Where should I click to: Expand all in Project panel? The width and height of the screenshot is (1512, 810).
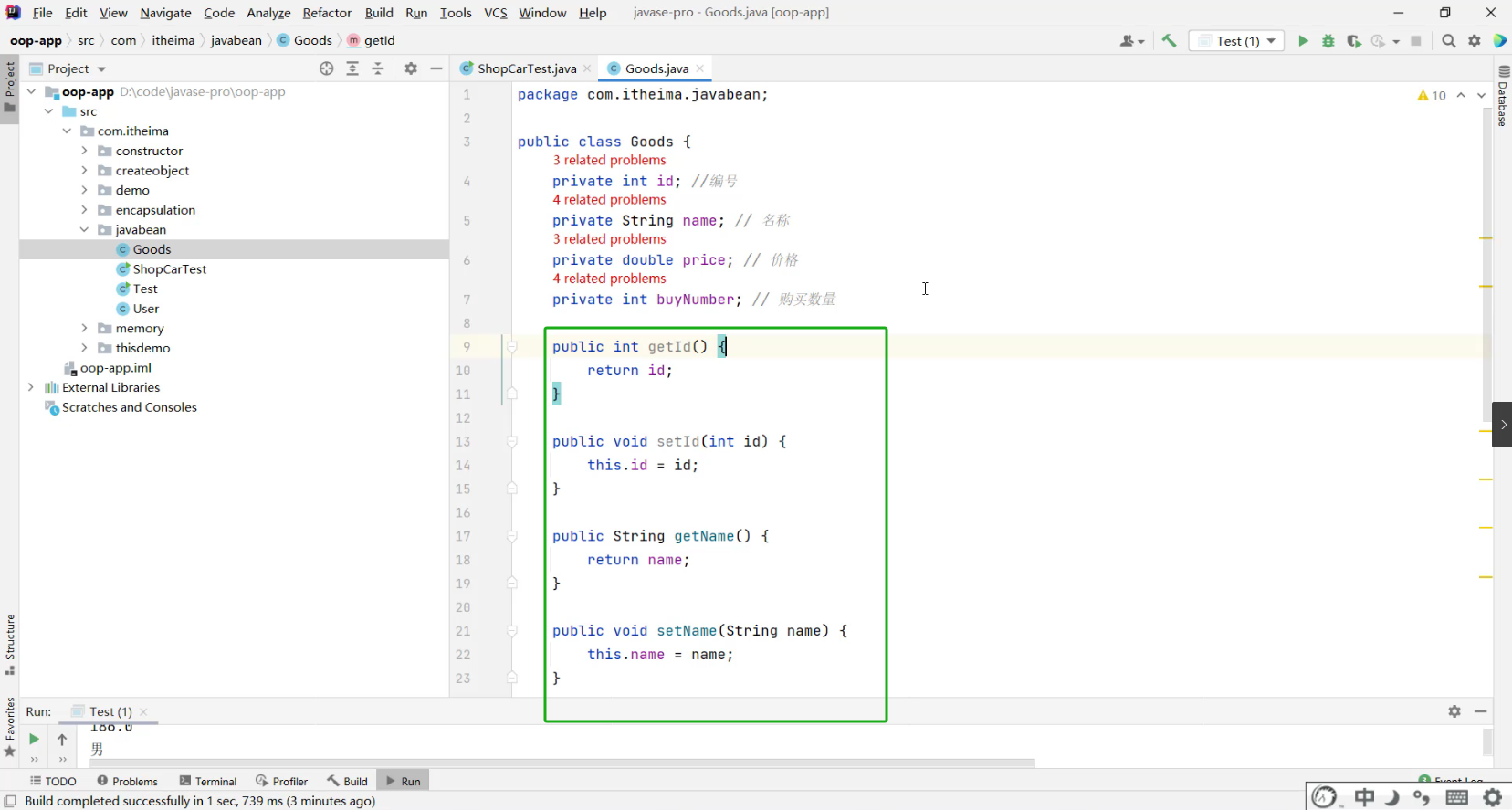pyautogui.click(x=352, y=68)
